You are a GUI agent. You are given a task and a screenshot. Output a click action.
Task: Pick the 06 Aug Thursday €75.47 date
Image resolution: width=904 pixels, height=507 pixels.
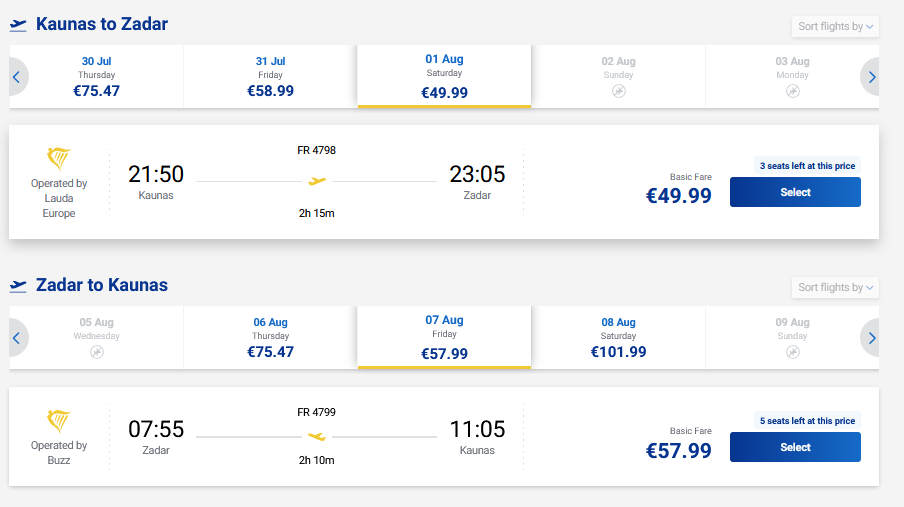[x=270, y=338]
